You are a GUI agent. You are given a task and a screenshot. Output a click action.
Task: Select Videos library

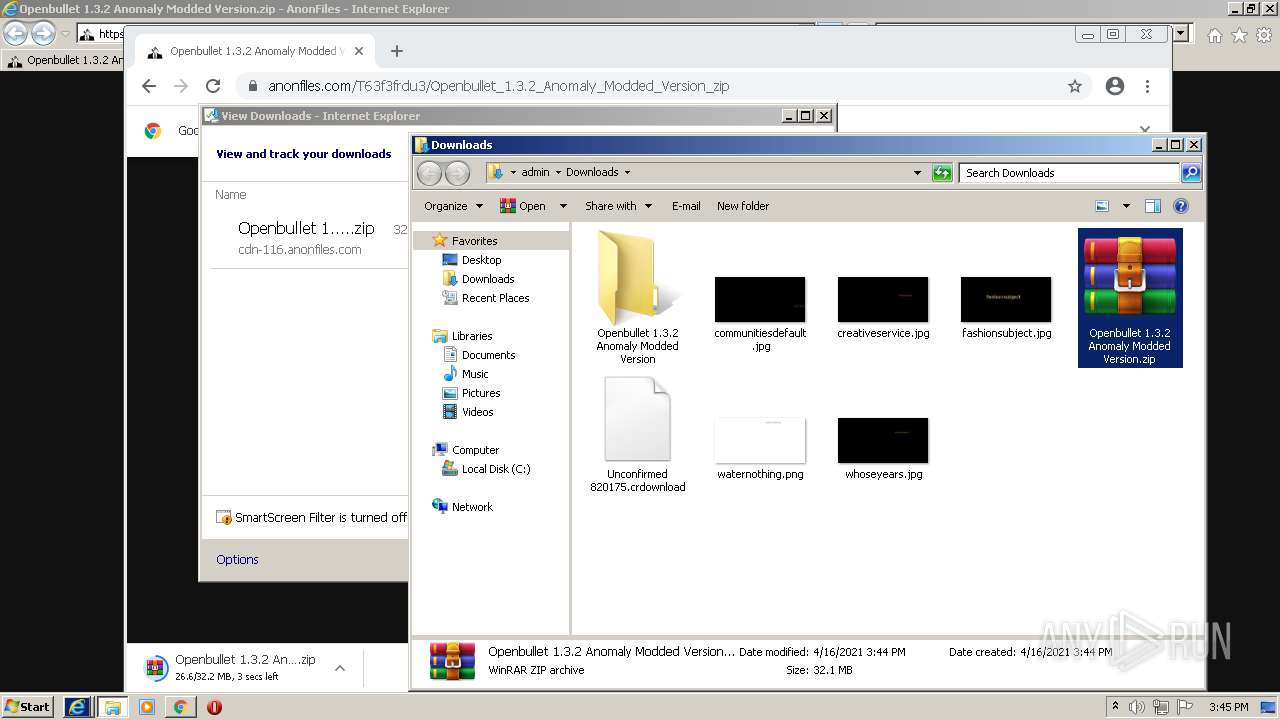point(477,412)
